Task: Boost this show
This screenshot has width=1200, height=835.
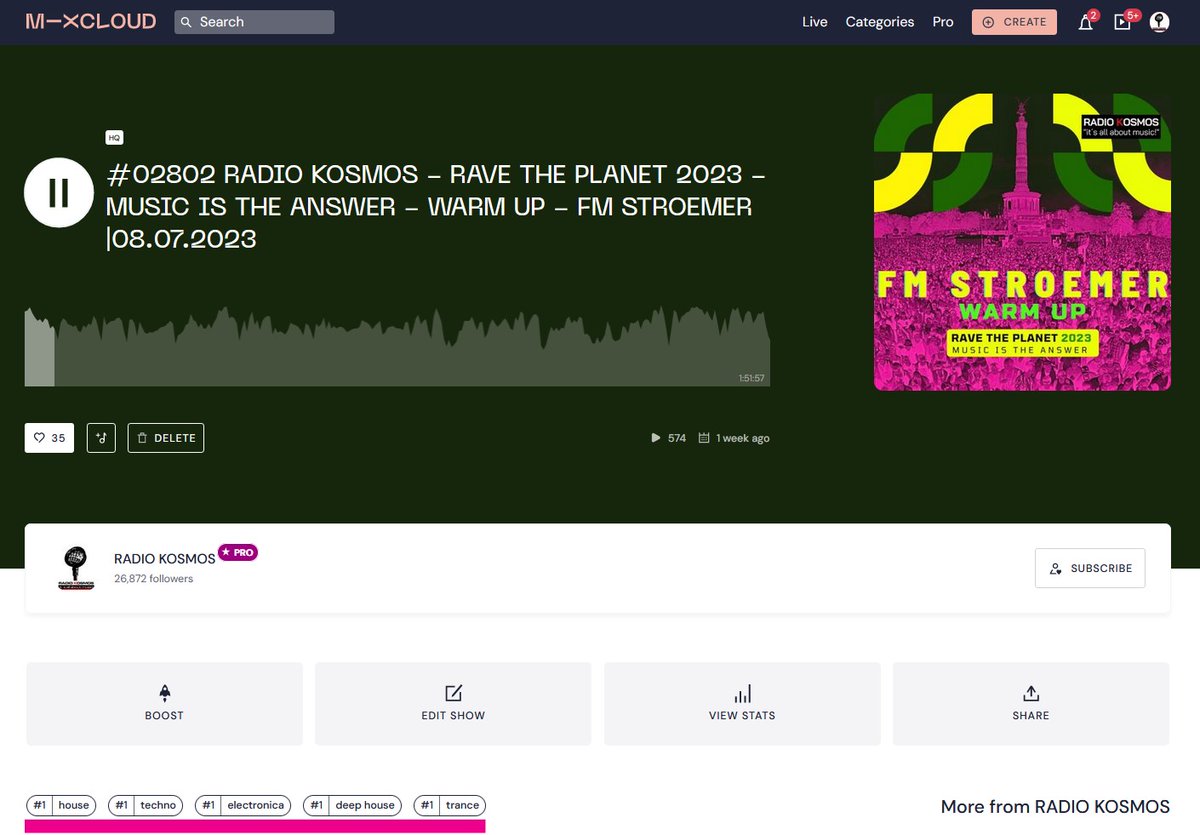Action: 164,704
